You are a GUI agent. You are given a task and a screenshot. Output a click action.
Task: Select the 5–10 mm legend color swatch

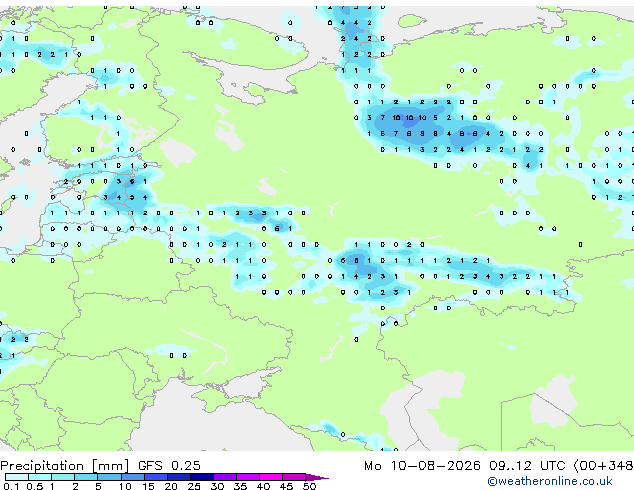(110, 477)
